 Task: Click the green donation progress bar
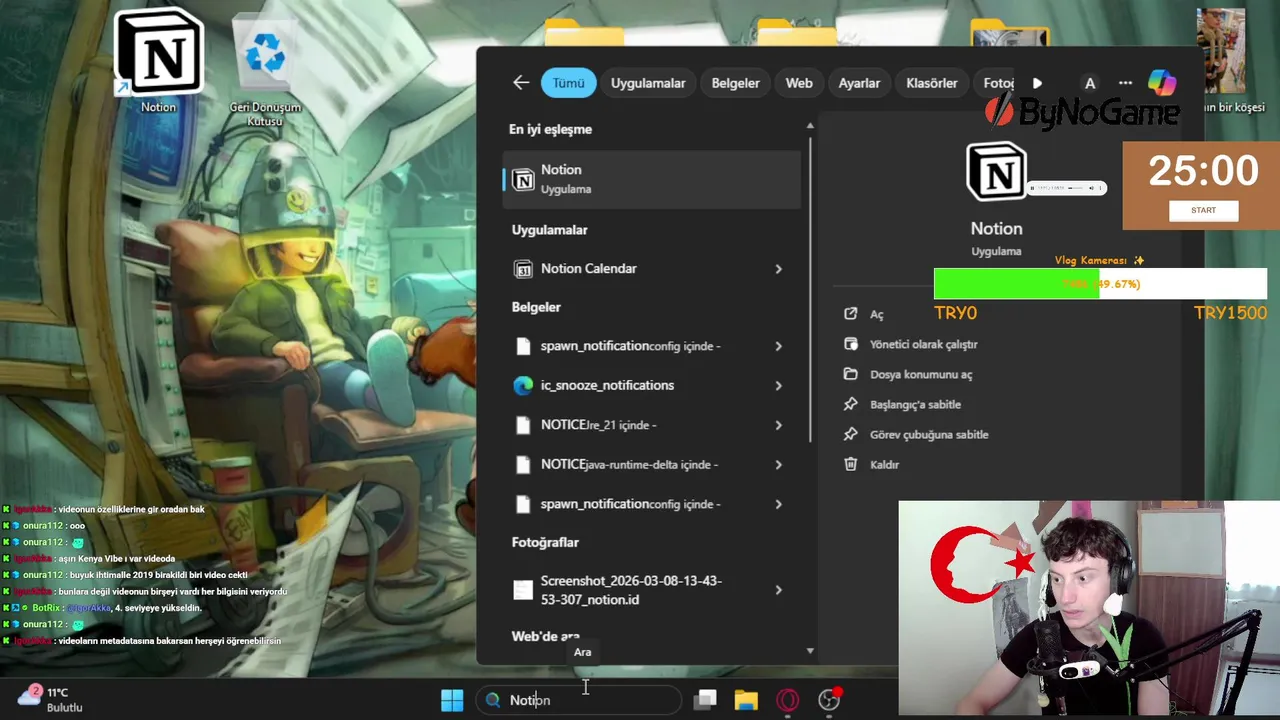(x=1016, y=284)
